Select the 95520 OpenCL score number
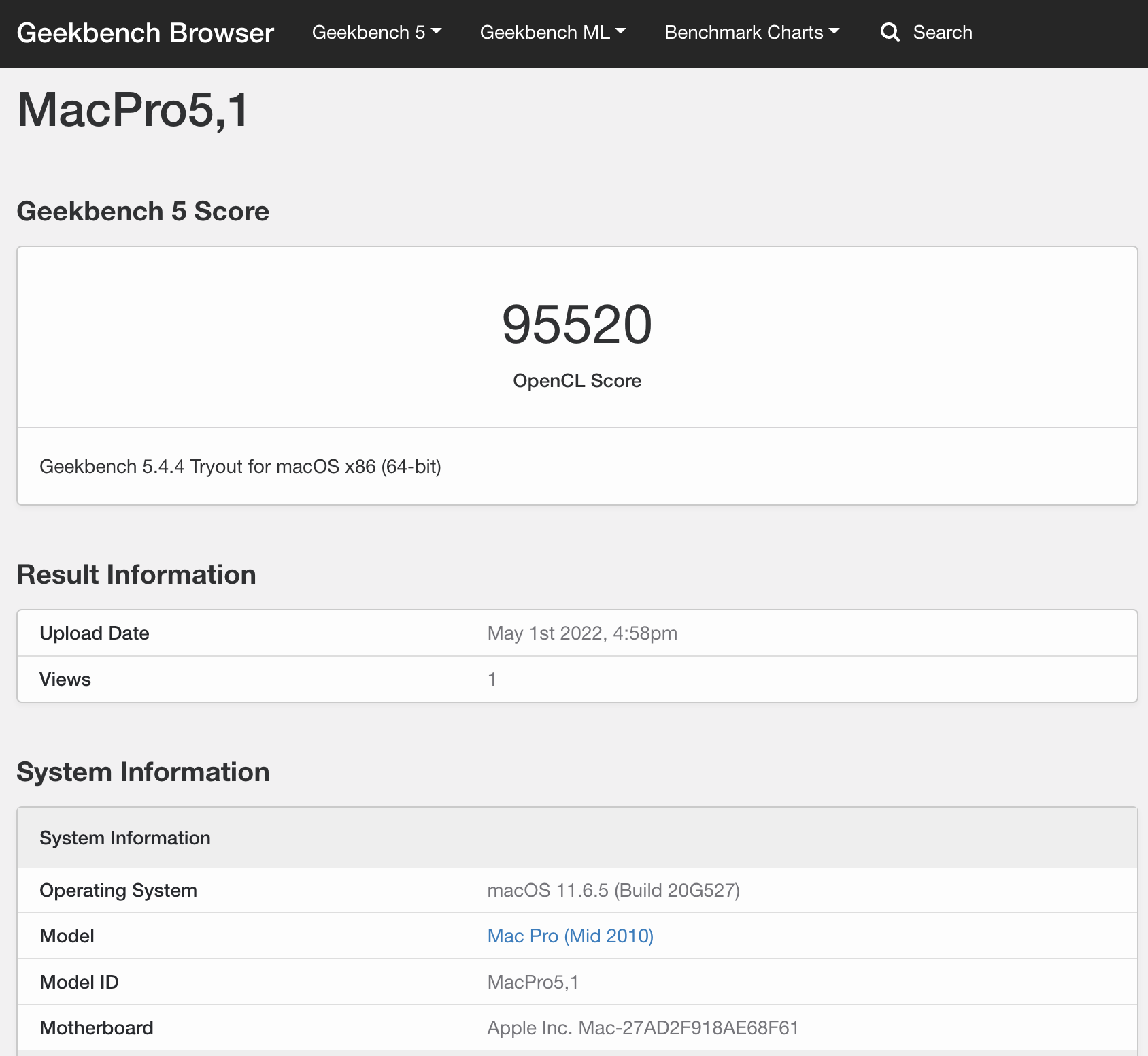This screenshot has height=1056, width=1148. tap(577, 325)
